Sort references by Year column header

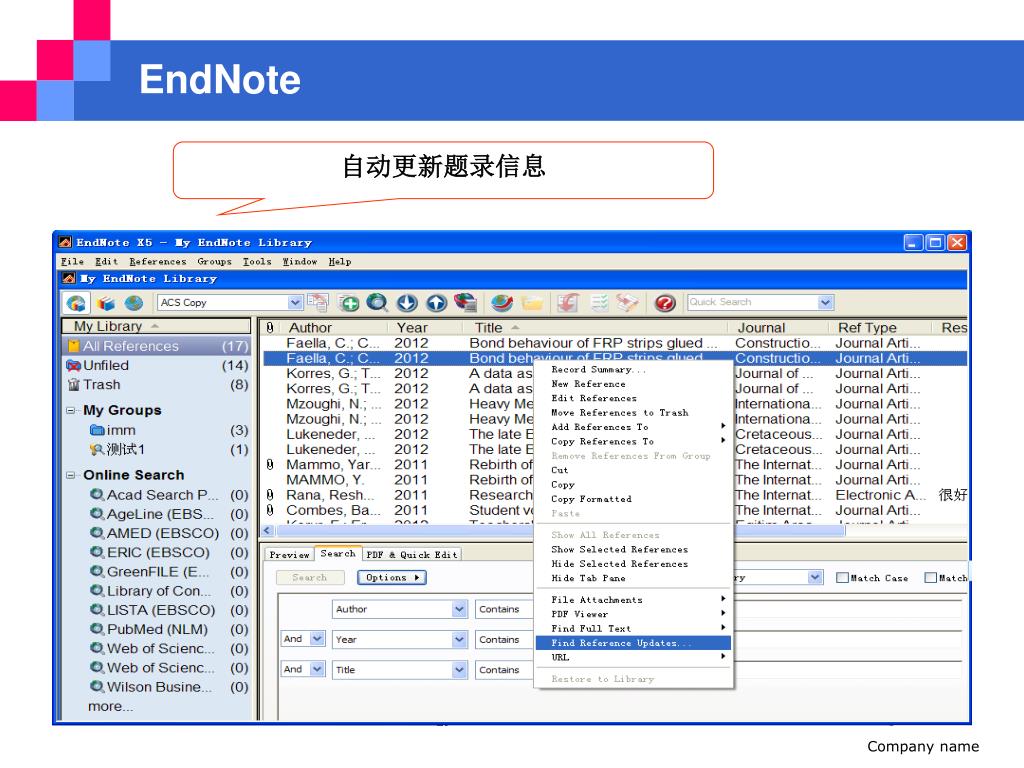[412, 328]
